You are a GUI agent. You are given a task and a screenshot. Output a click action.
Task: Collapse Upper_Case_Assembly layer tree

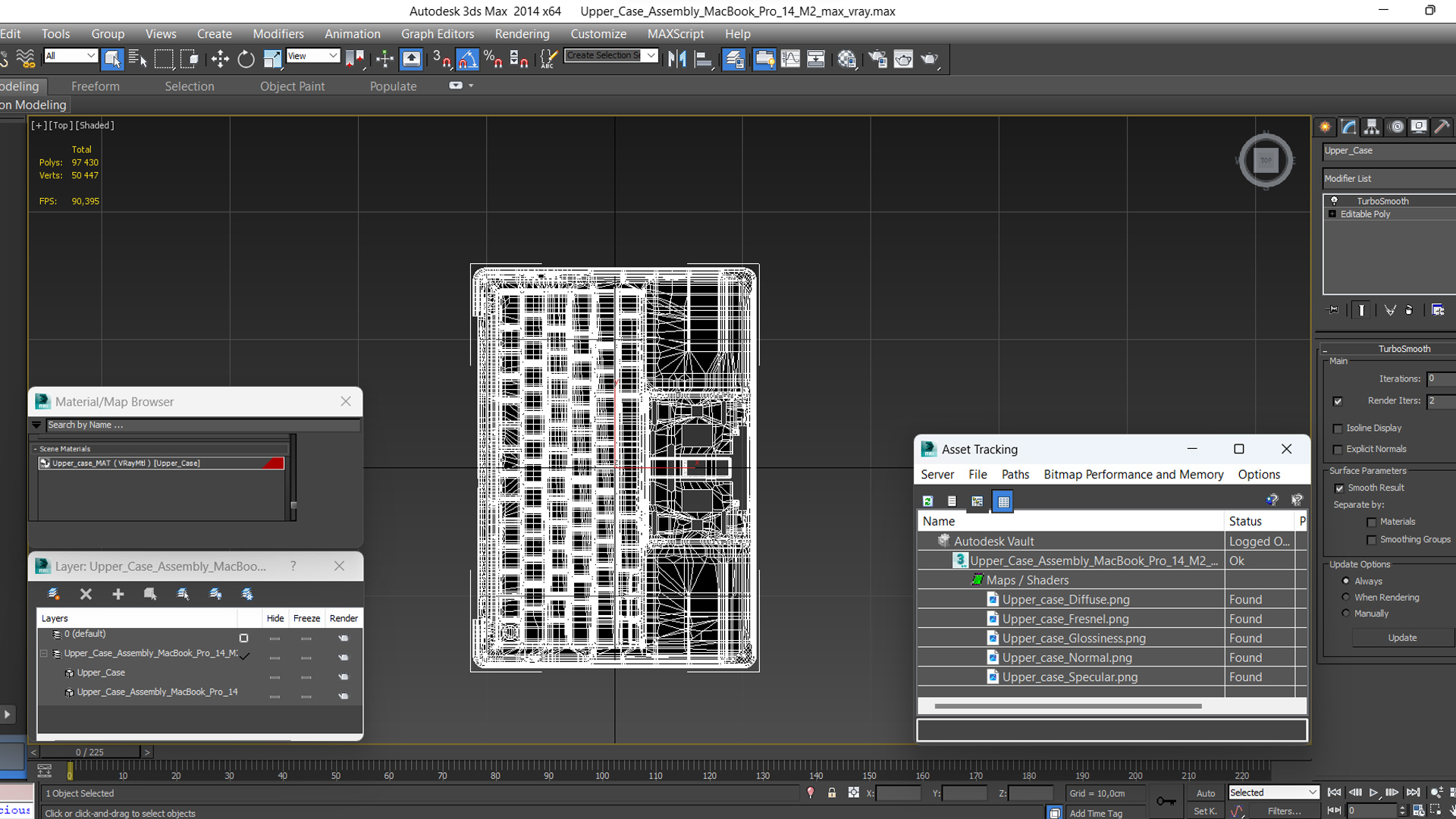(44, 653)
